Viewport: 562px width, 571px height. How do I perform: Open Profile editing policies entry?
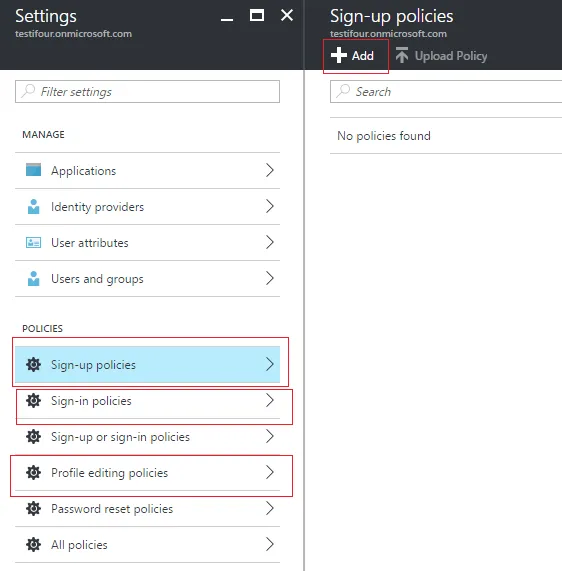(148, 473)
